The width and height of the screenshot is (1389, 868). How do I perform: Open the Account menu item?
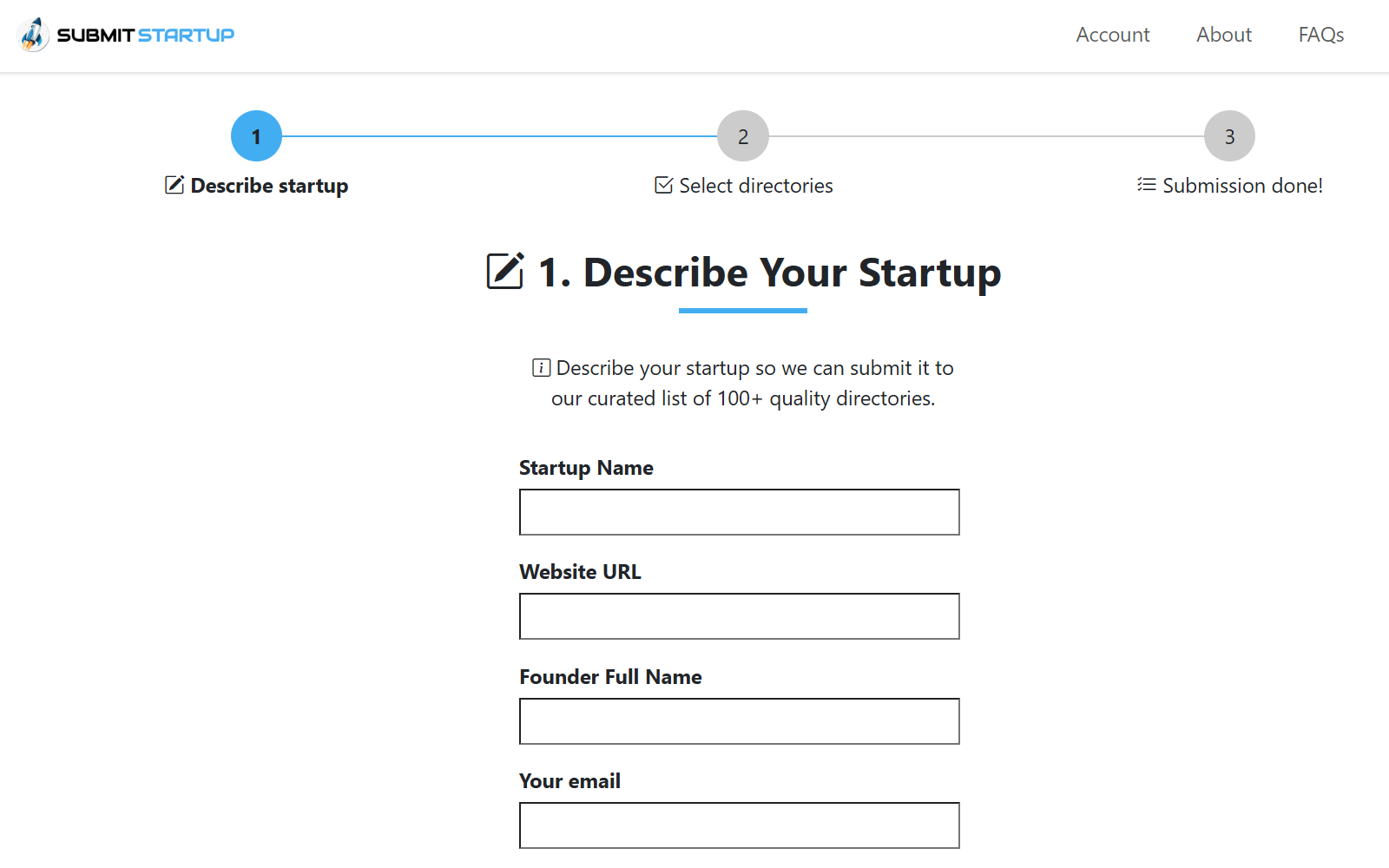(1112, 35)
